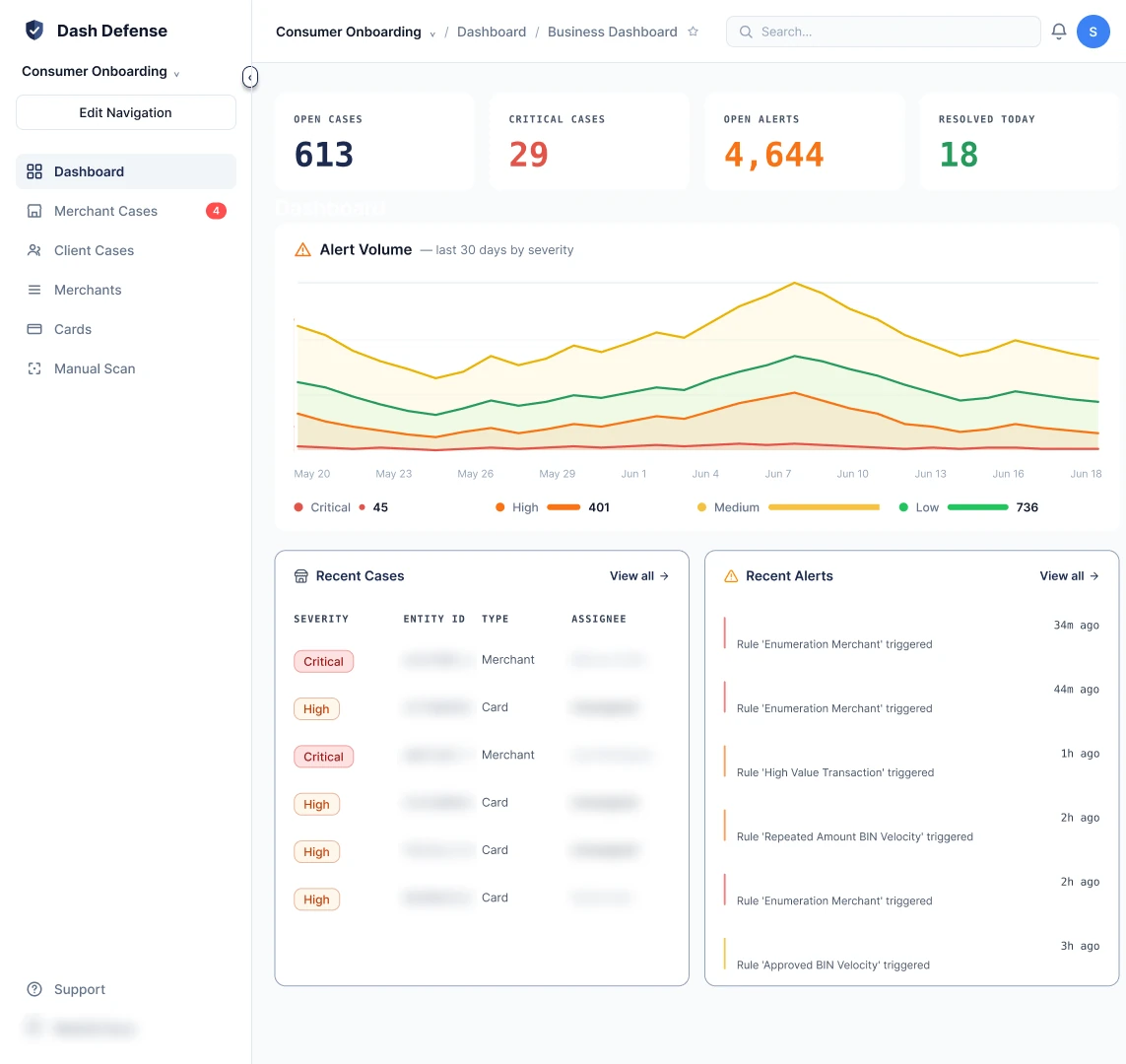Click the May 20 date on chart axis

(311, 474)
